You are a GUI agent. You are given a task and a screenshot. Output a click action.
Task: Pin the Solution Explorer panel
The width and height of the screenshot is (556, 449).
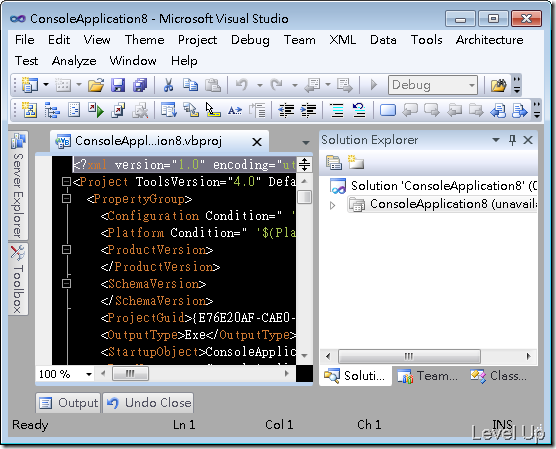[512, 140]
